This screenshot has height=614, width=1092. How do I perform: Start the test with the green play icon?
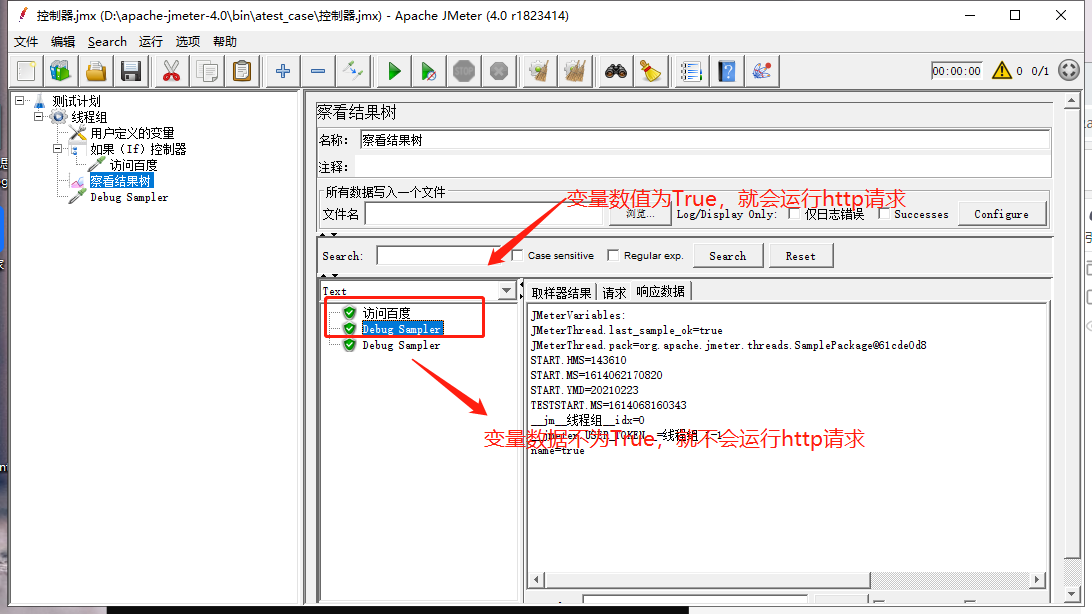coord(394,71)
